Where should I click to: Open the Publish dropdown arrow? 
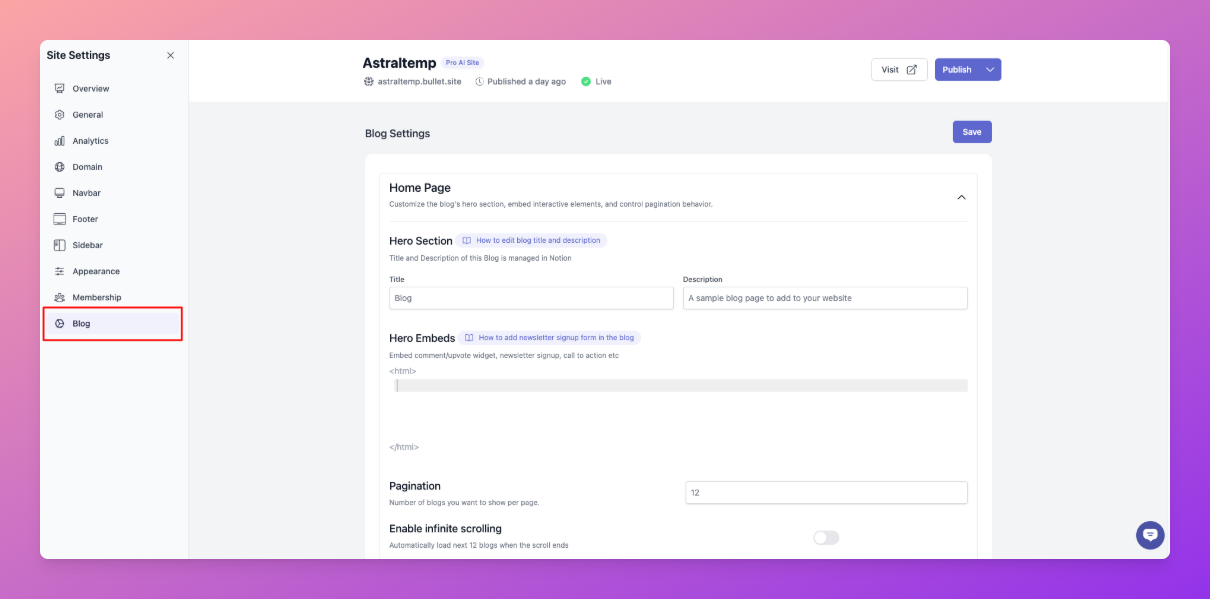(990, 69)
